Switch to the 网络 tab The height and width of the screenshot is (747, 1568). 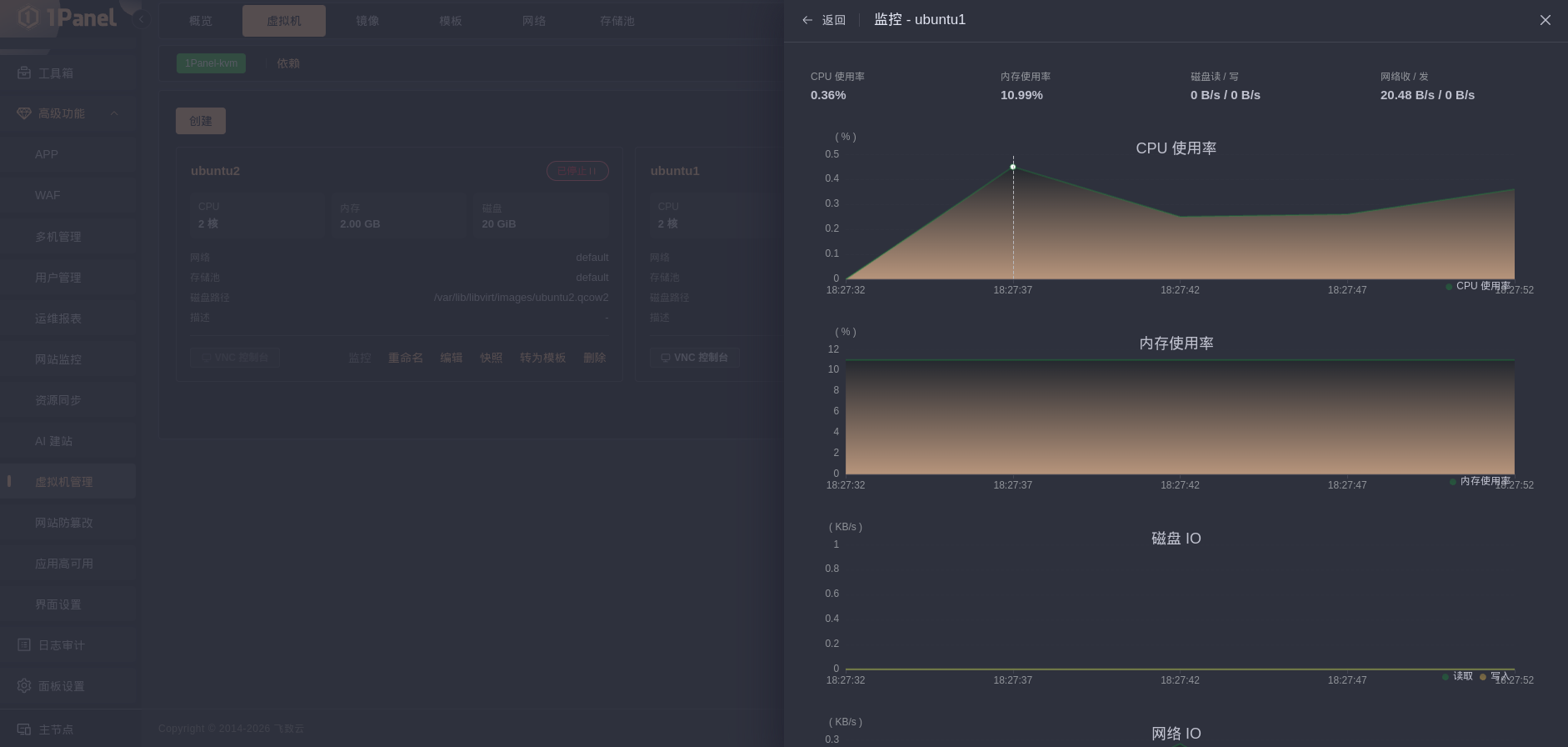point(534,21)
